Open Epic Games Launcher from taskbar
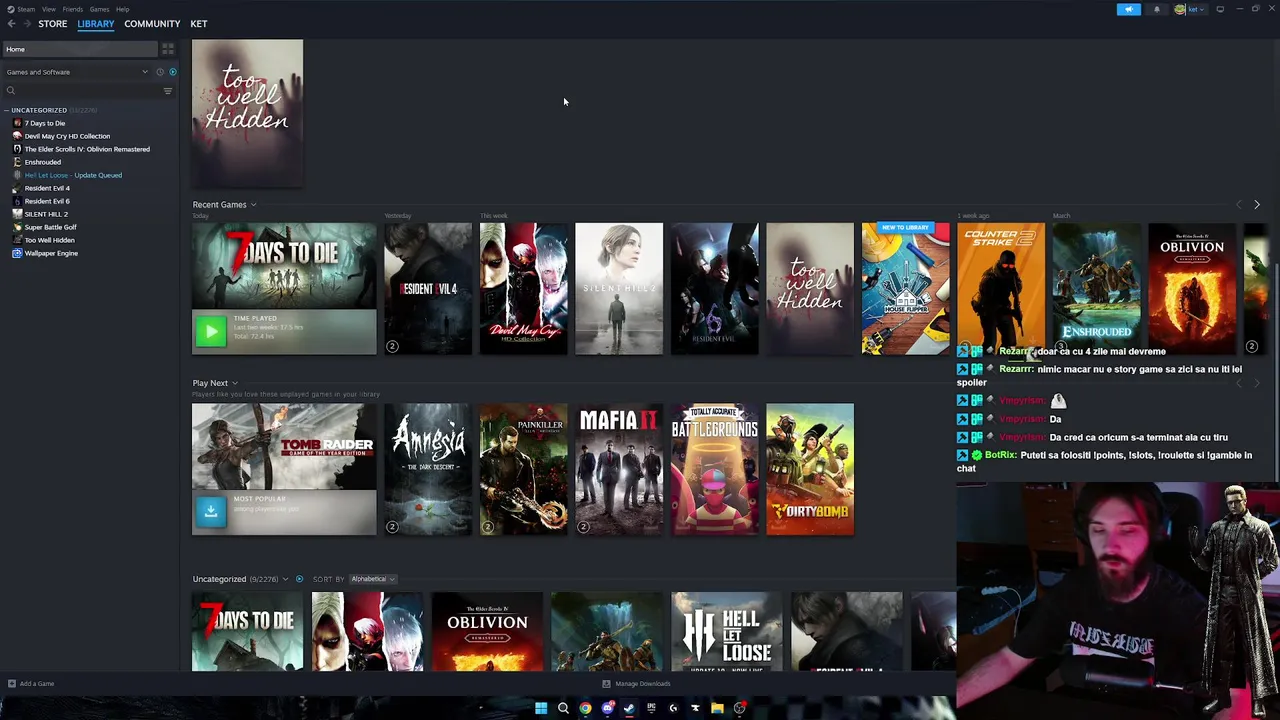The width and height of the screenshot is (1280, 720). point(651,708)
